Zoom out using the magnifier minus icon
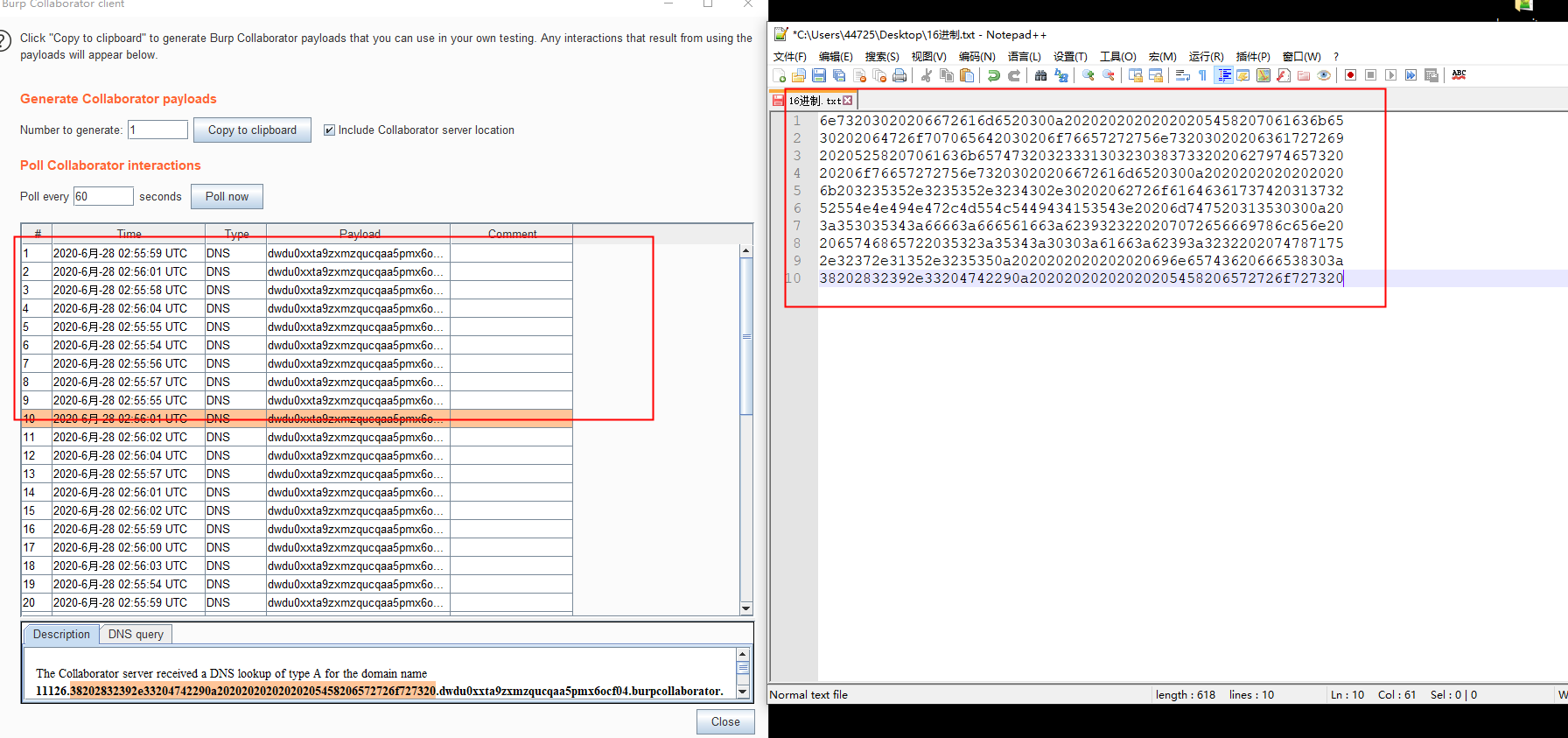 (x=1109, y=75)
